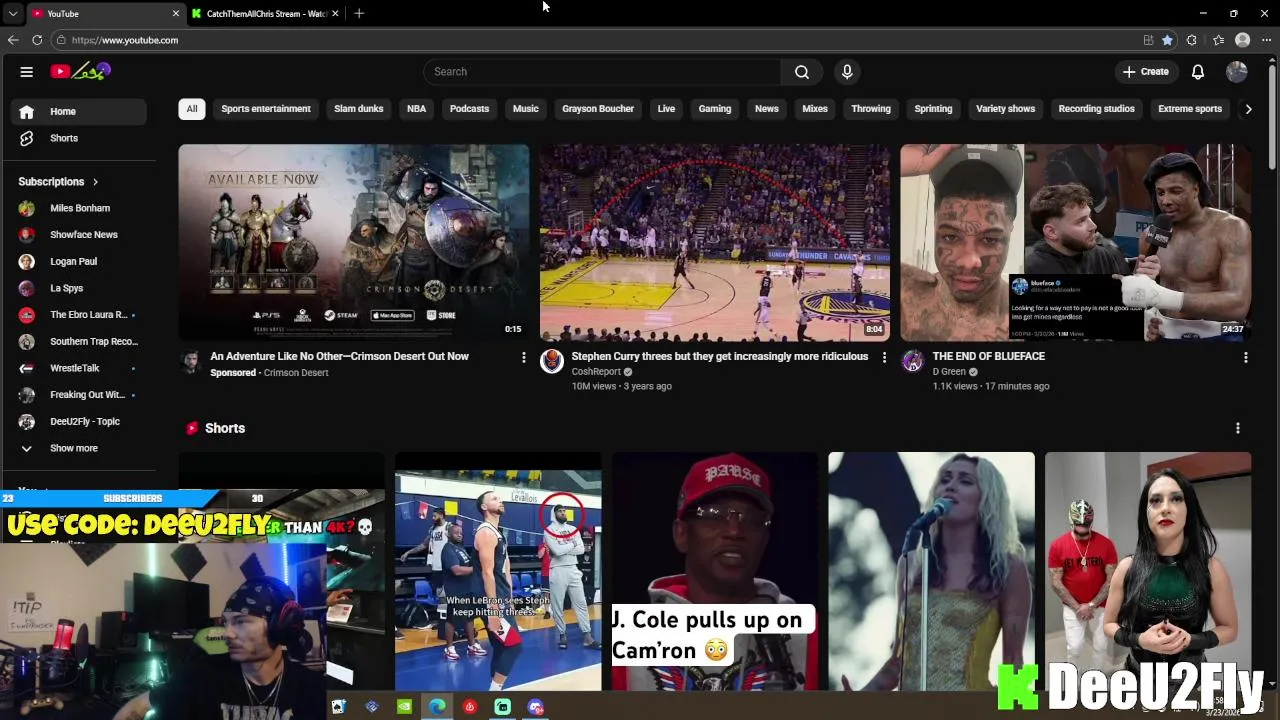This screenshot has height=720, width=1280.
Task: Open browser settings three-dot menu
Action: 1268,40
